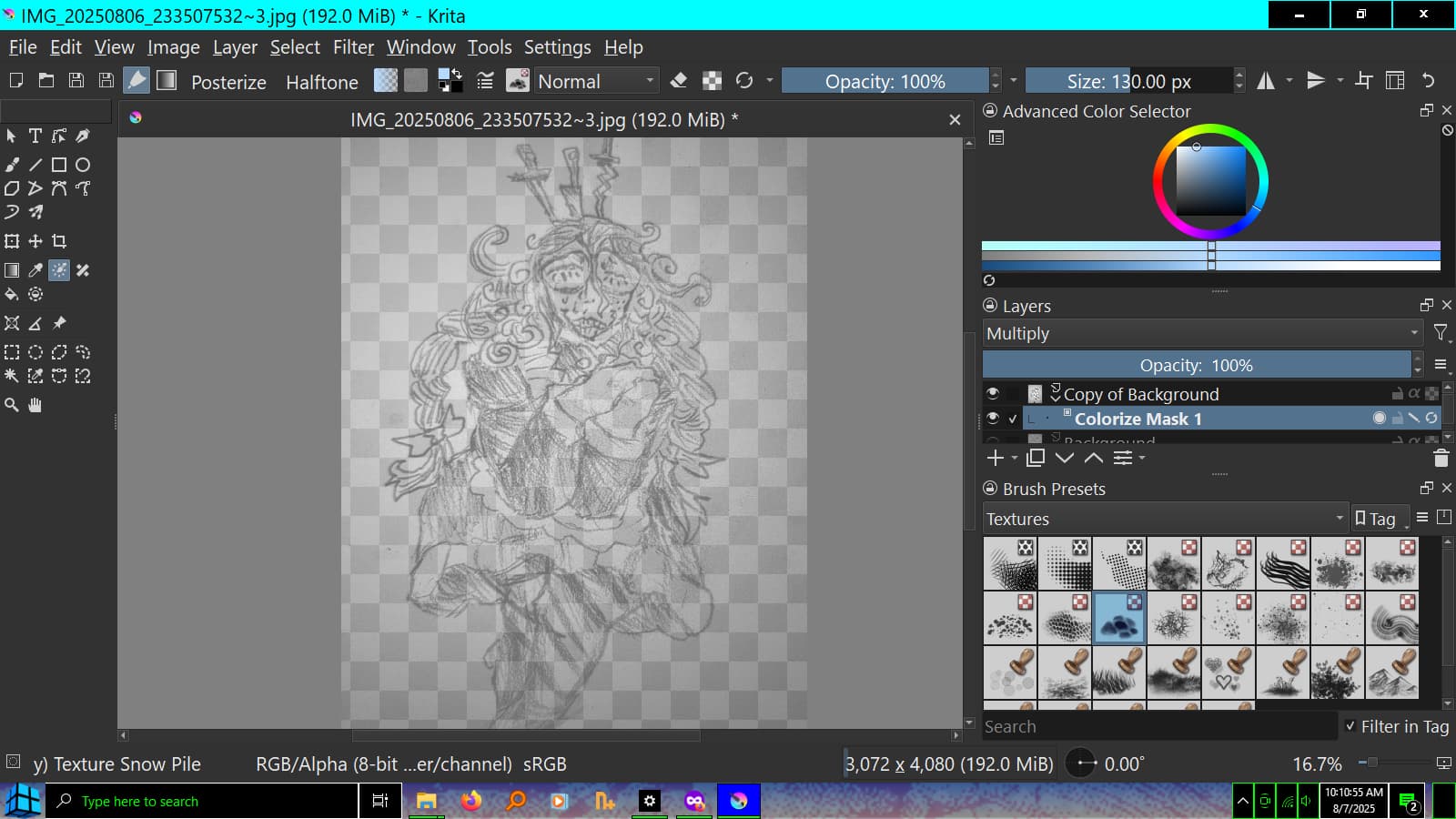Click the brush preset search field
This screenshot has width=1456, height=819.
tap(1158, 726)
